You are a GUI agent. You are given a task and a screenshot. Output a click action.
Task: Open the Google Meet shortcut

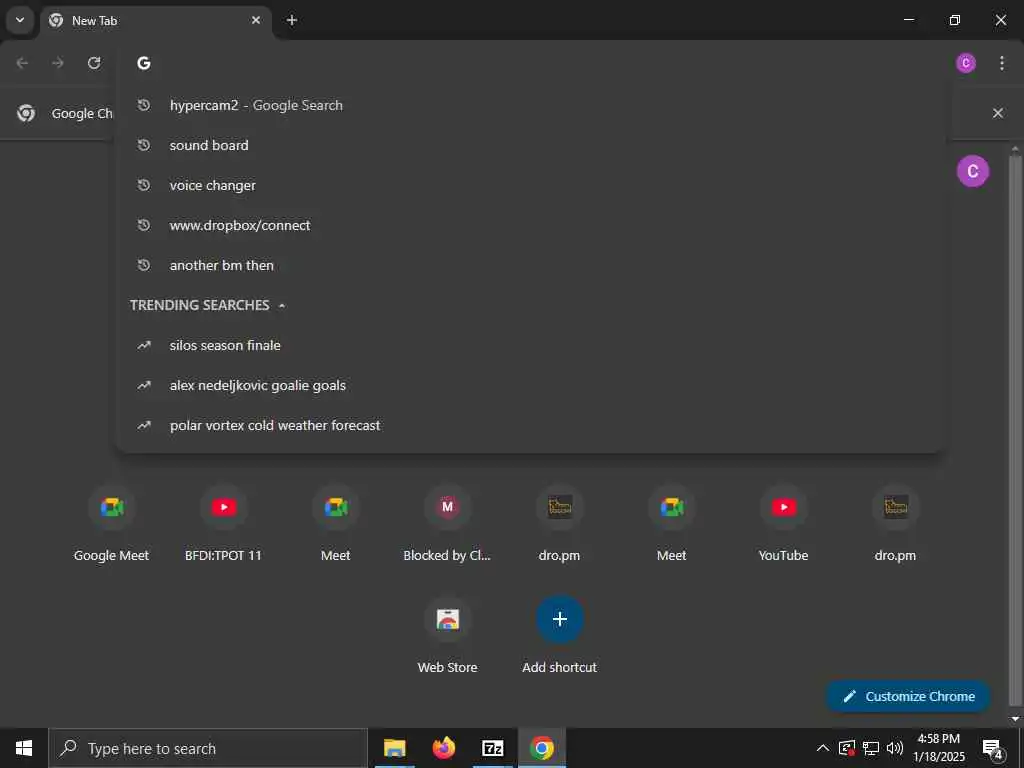pyautogui.click(x=112, y=525)
